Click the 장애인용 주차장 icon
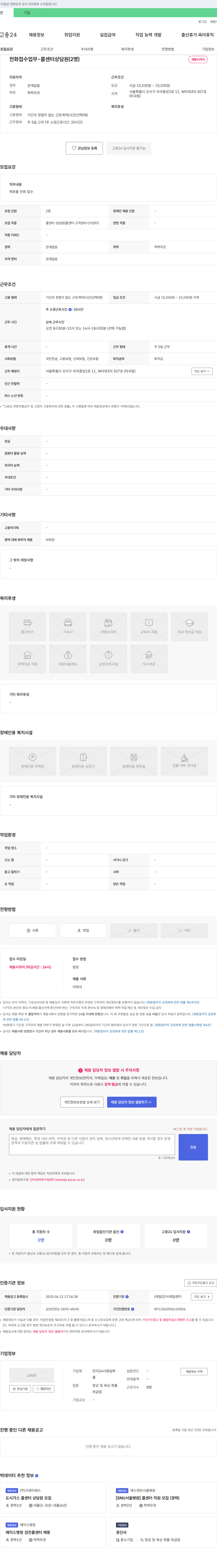Screen dimensions: 217x1568 point(32,761)
